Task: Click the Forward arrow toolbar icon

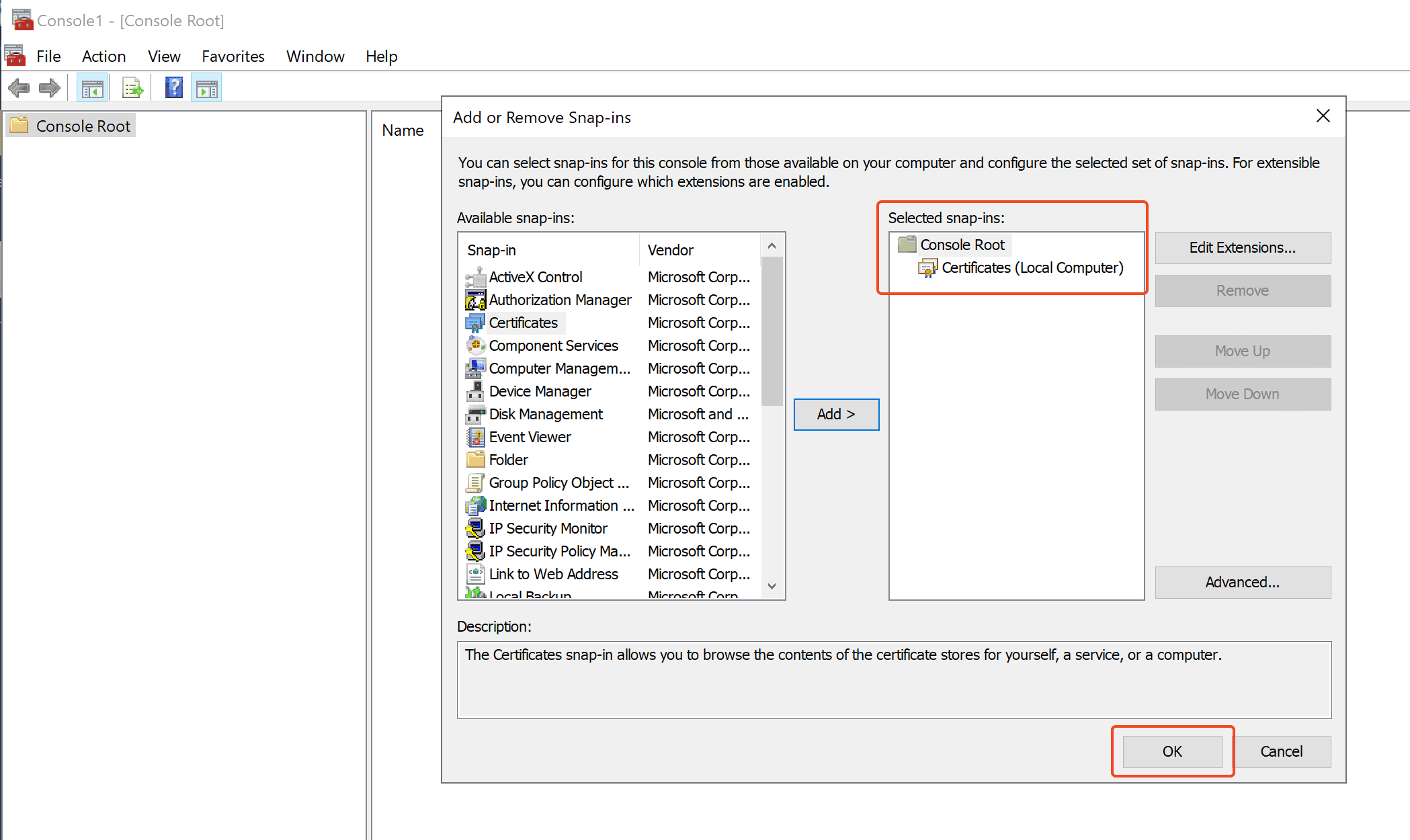Action: tap(49, 88)
